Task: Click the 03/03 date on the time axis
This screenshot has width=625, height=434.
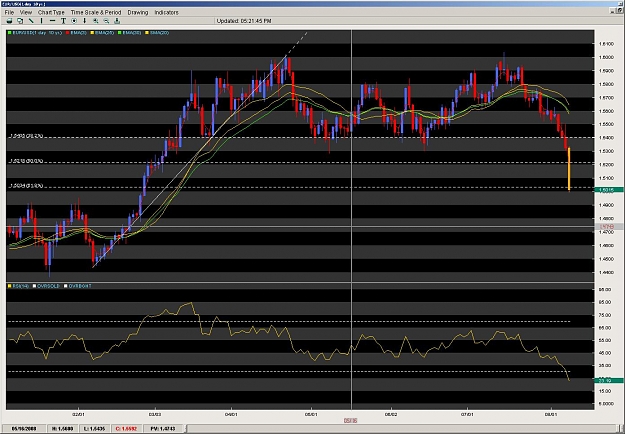Action: [x=155, y=414]
